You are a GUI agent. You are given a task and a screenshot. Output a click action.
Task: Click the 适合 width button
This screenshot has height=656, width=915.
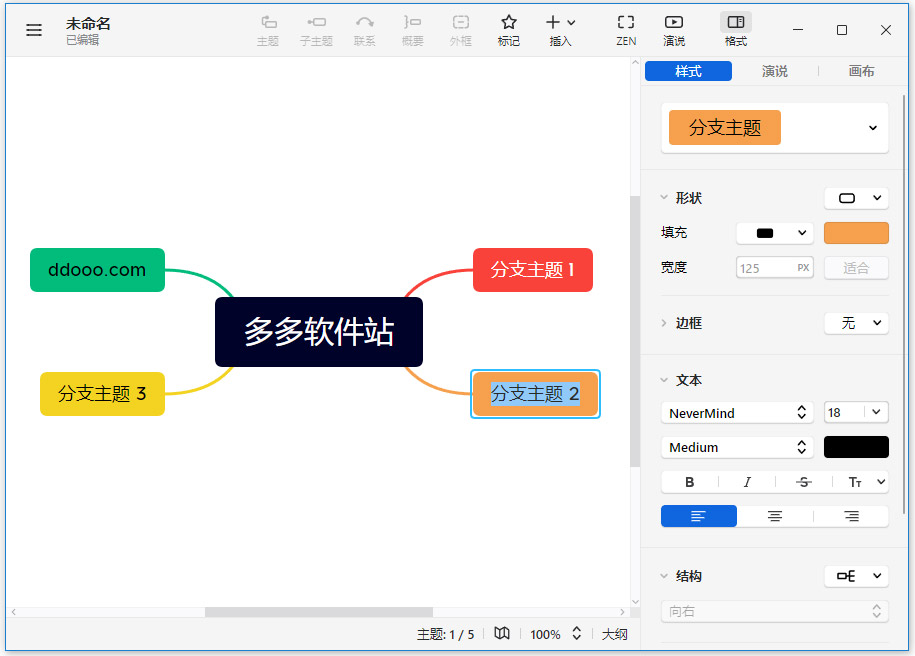(x=856, y=267)
